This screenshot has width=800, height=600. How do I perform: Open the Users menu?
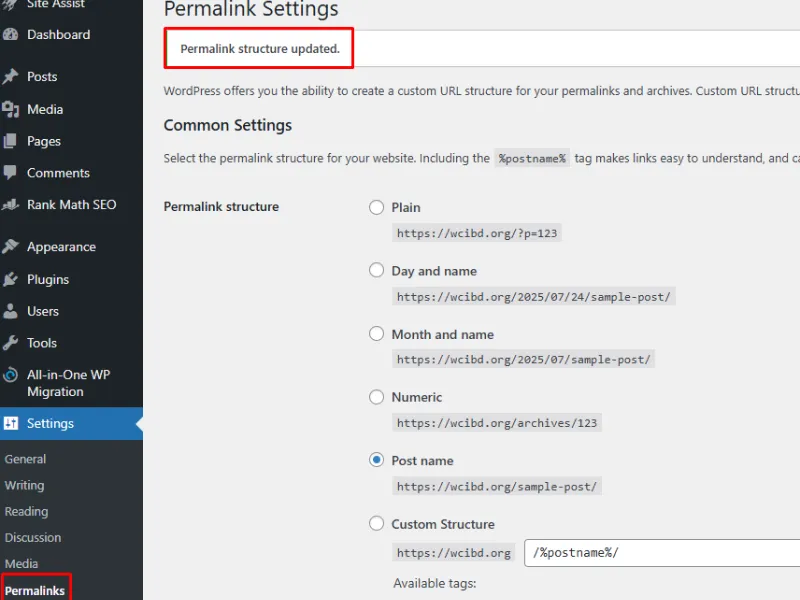[43, 311]
